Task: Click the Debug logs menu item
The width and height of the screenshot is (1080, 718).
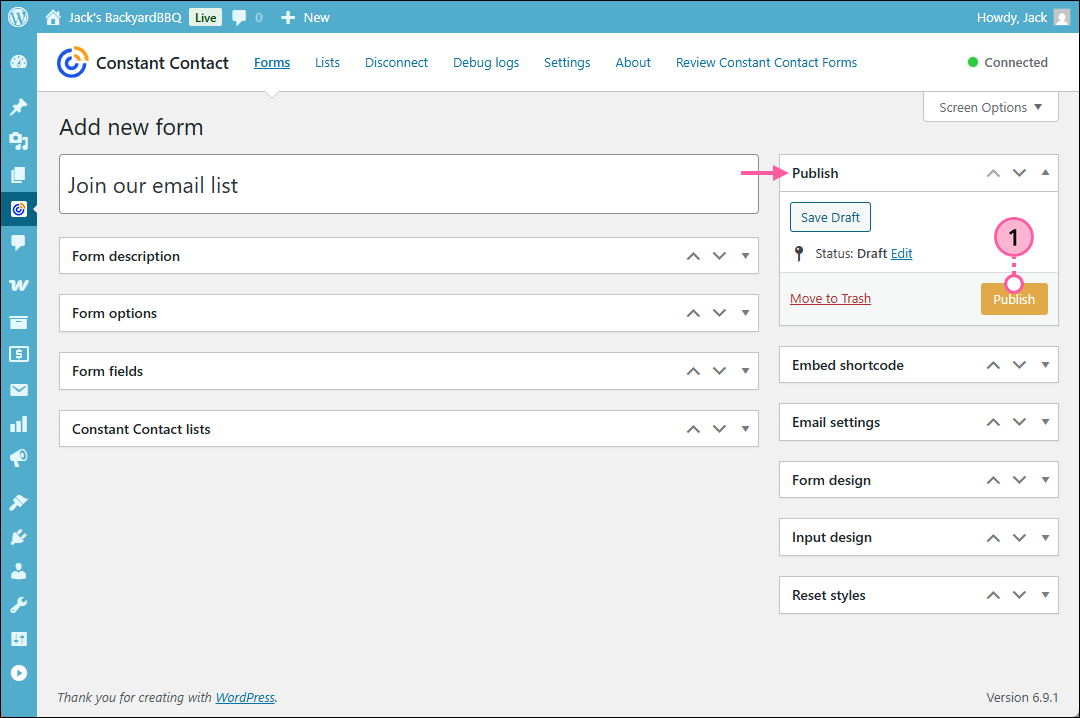Action: (x=485, y=62)
